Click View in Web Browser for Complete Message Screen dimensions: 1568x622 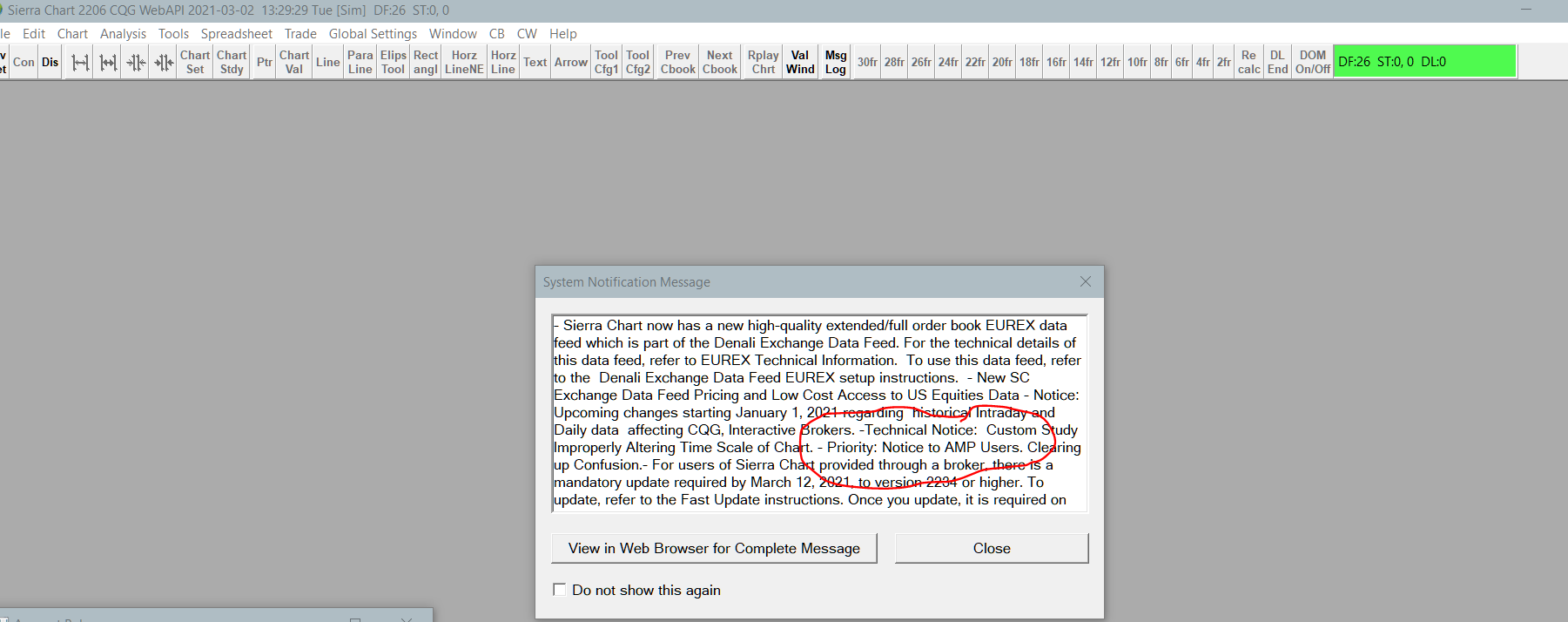click(714, 548)
